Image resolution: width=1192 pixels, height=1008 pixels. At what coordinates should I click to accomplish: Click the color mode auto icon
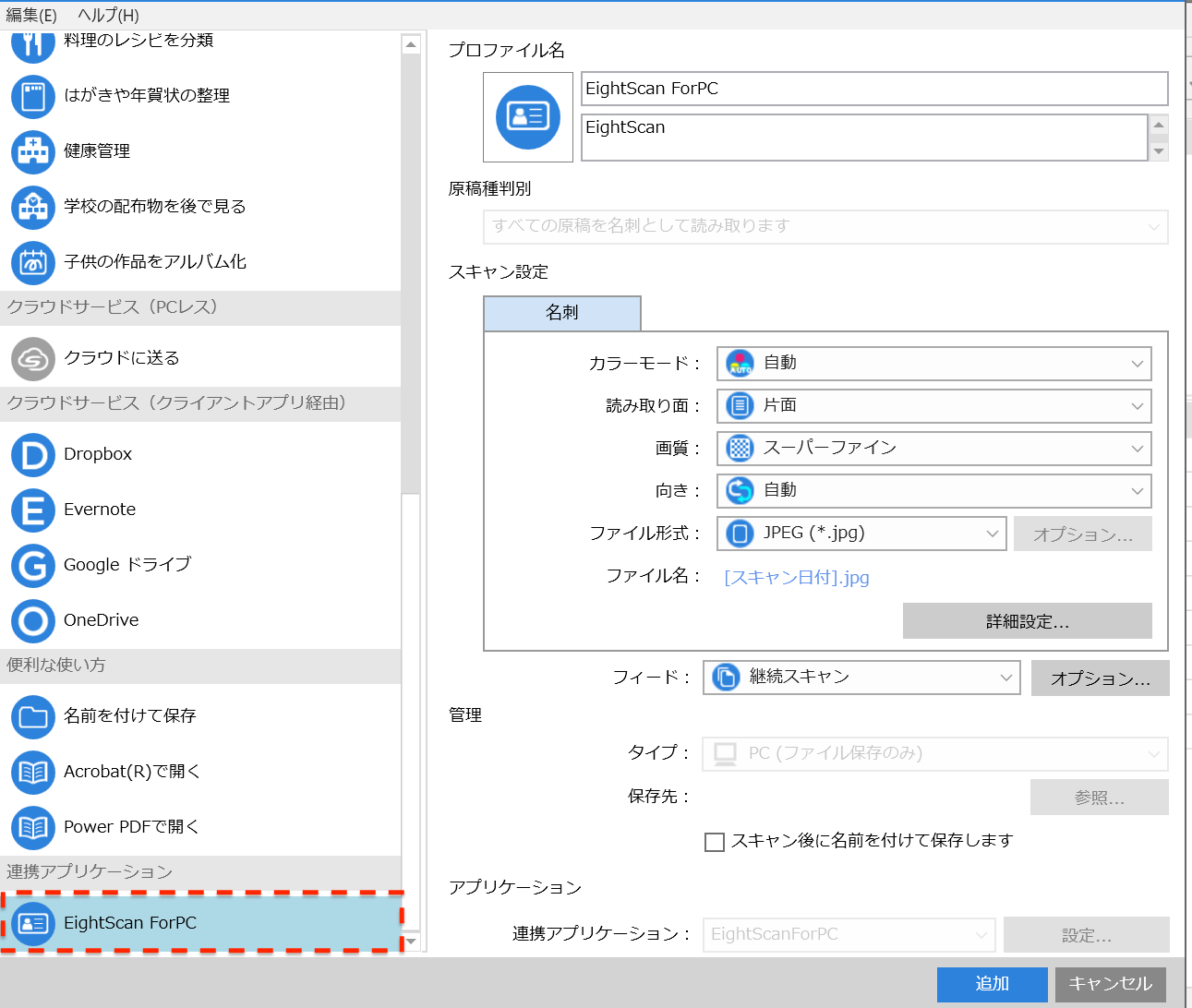740,364
